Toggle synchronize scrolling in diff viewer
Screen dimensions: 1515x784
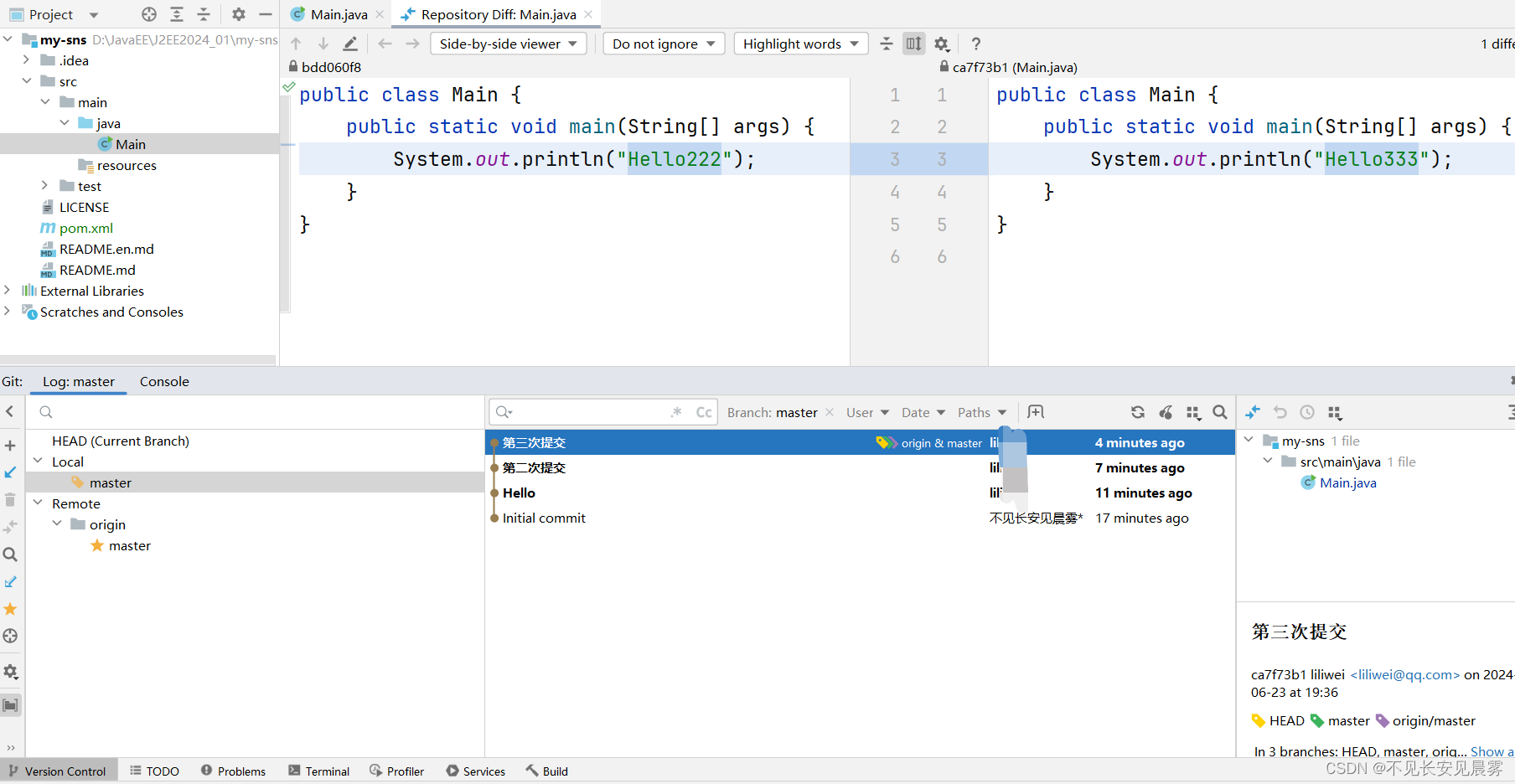point(913,44)
